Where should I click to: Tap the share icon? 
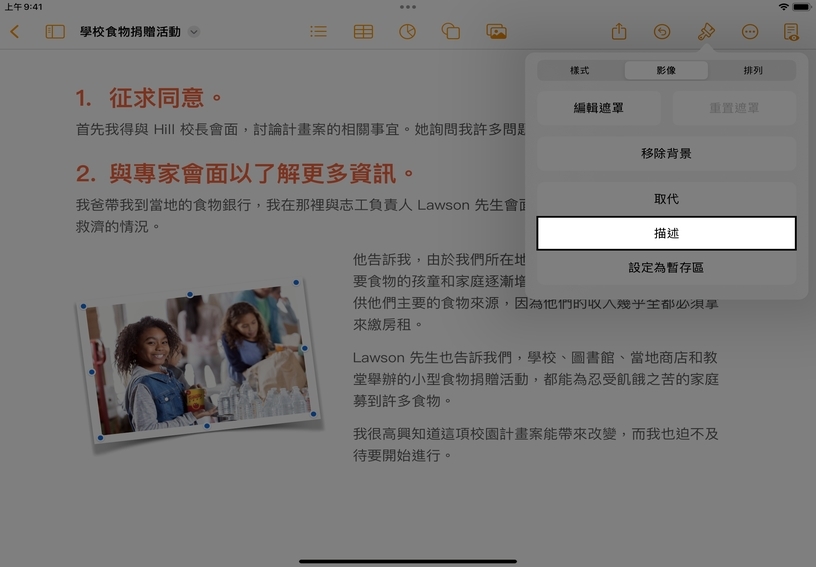coord(619,32)
